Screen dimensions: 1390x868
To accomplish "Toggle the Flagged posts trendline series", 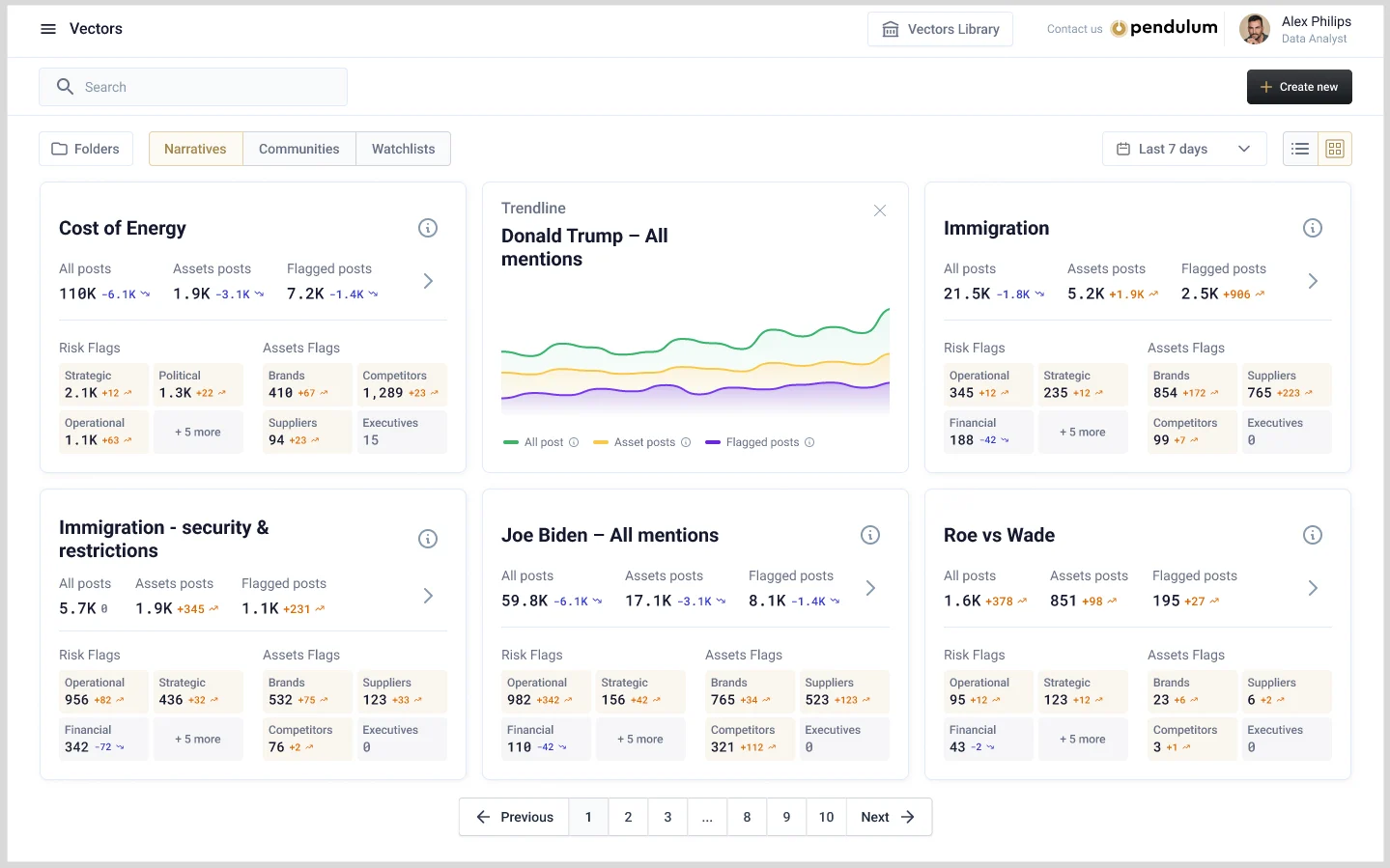I will pyautogui.click(x=759, y=441).
